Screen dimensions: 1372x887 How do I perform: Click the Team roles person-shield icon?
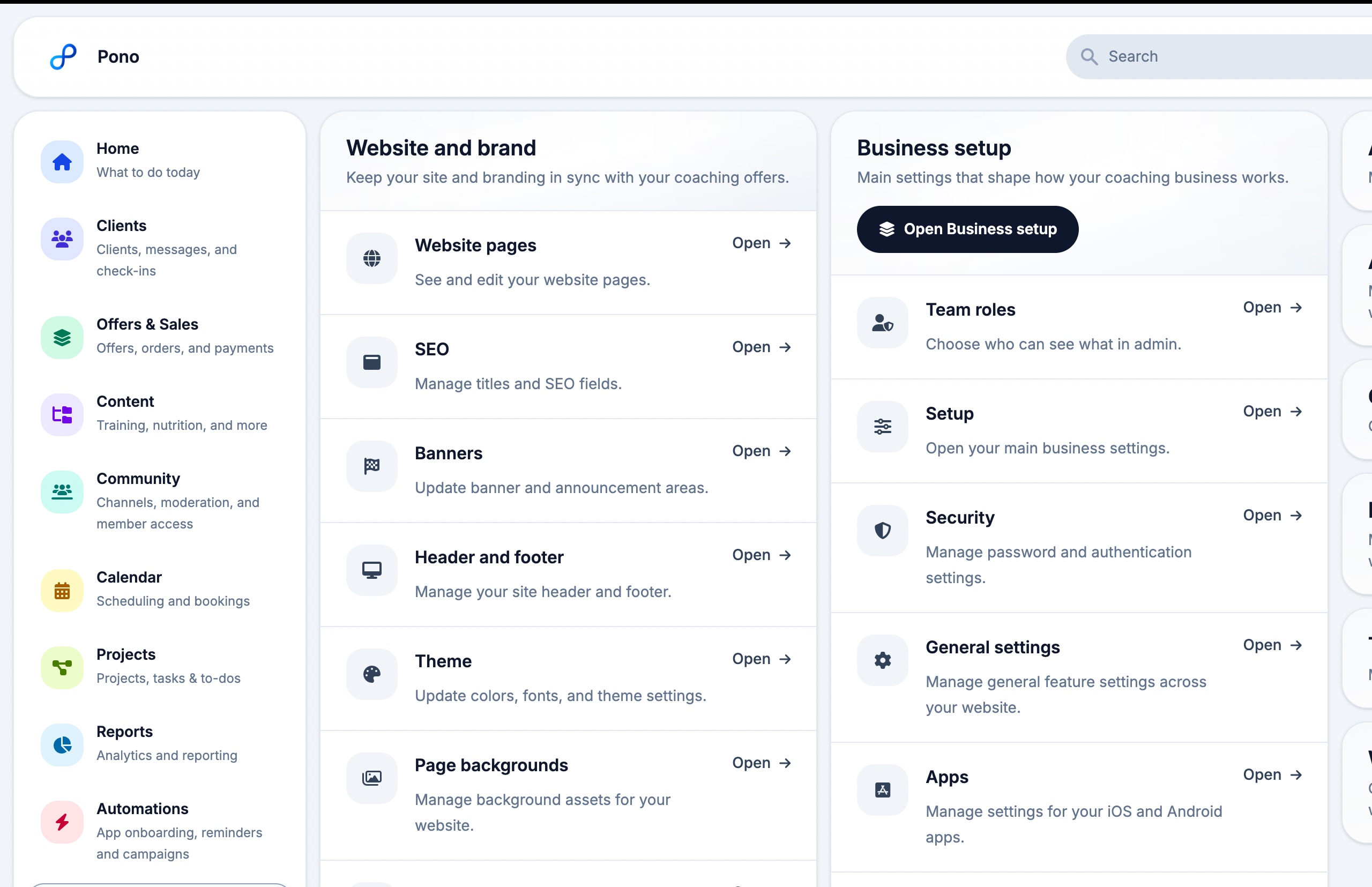(x=882, y=323)
